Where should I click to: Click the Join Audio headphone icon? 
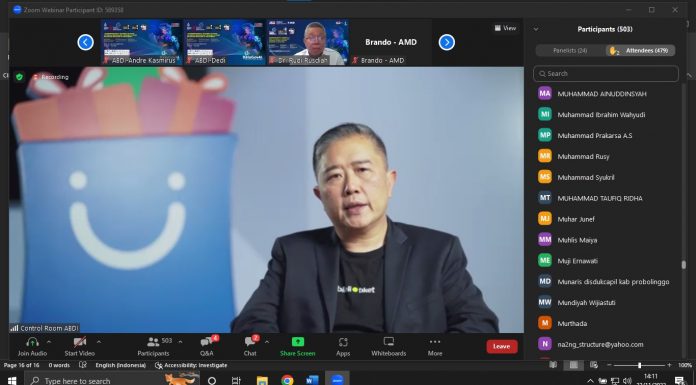pyautogui.click(x=32, y=342)
